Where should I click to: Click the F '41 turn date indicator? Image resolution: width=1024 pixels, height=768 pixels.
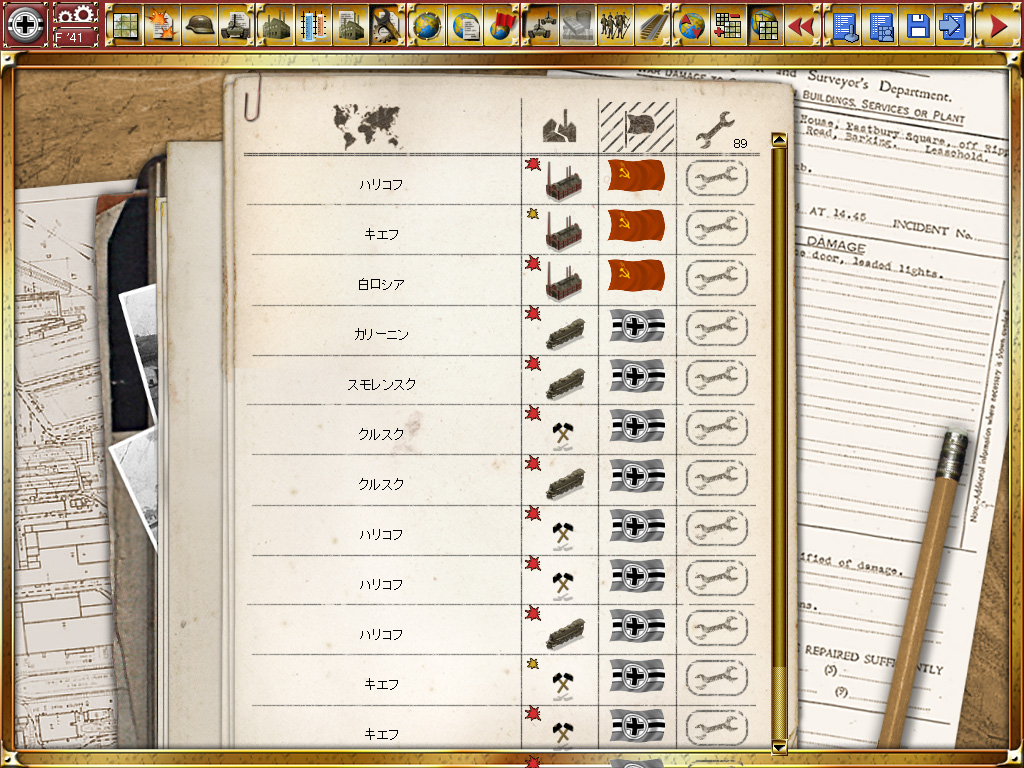(x=76, y=37)
